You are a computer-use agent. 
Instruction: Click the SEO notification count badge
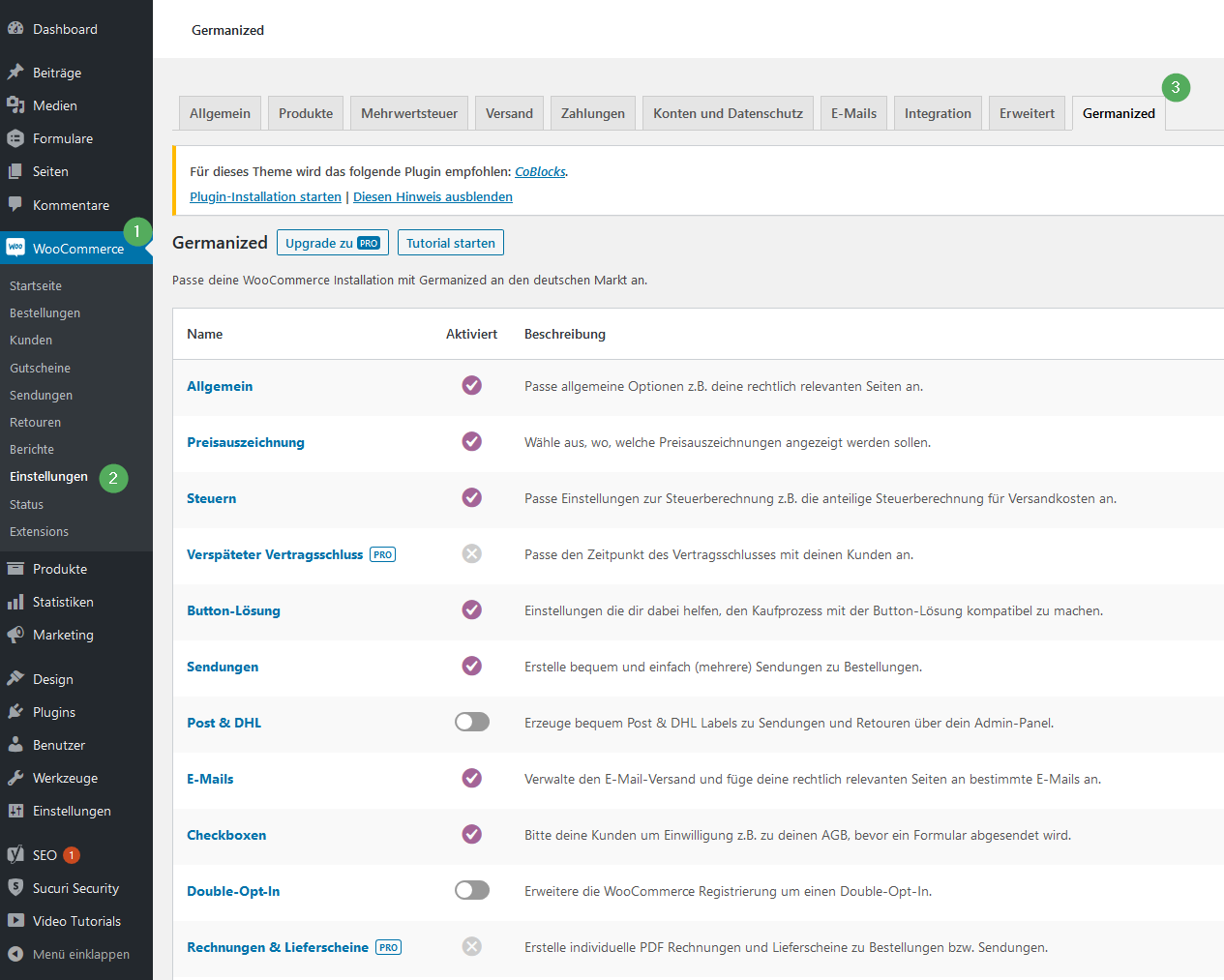click(72, 855)
